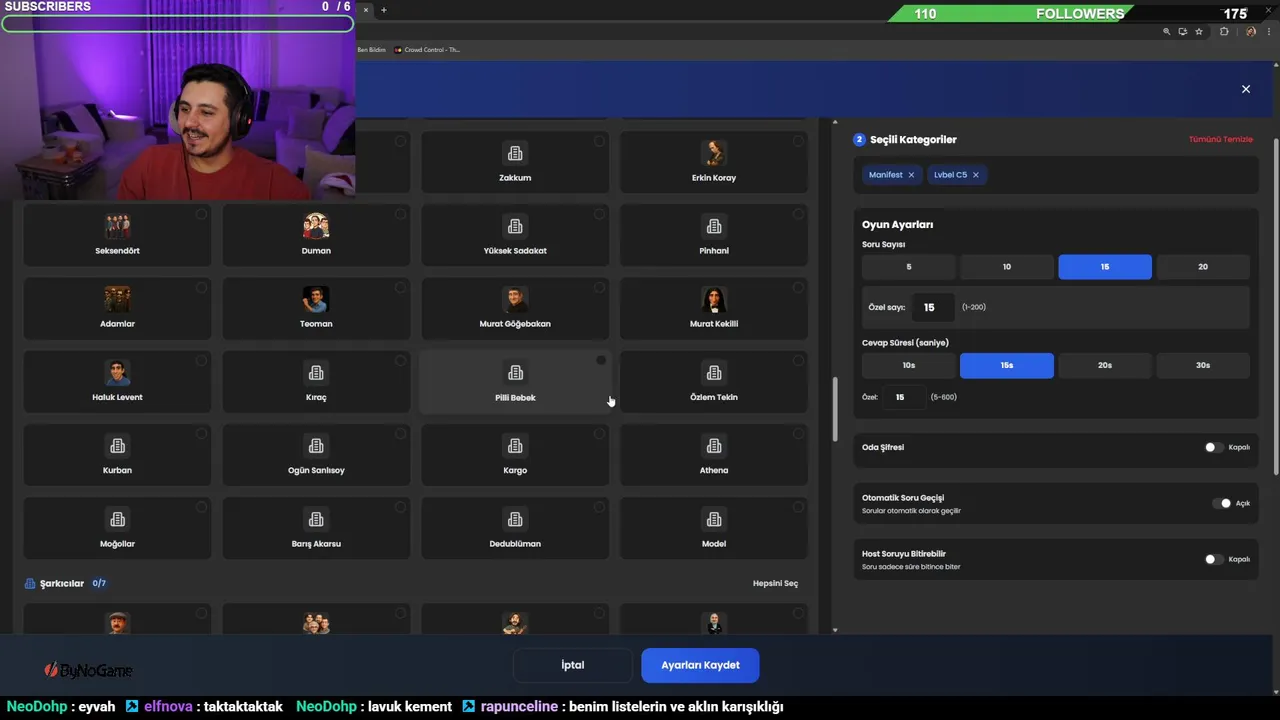Choose the Pinhani category card
This screenshot has width=1280, height=720.
[714, 235]
